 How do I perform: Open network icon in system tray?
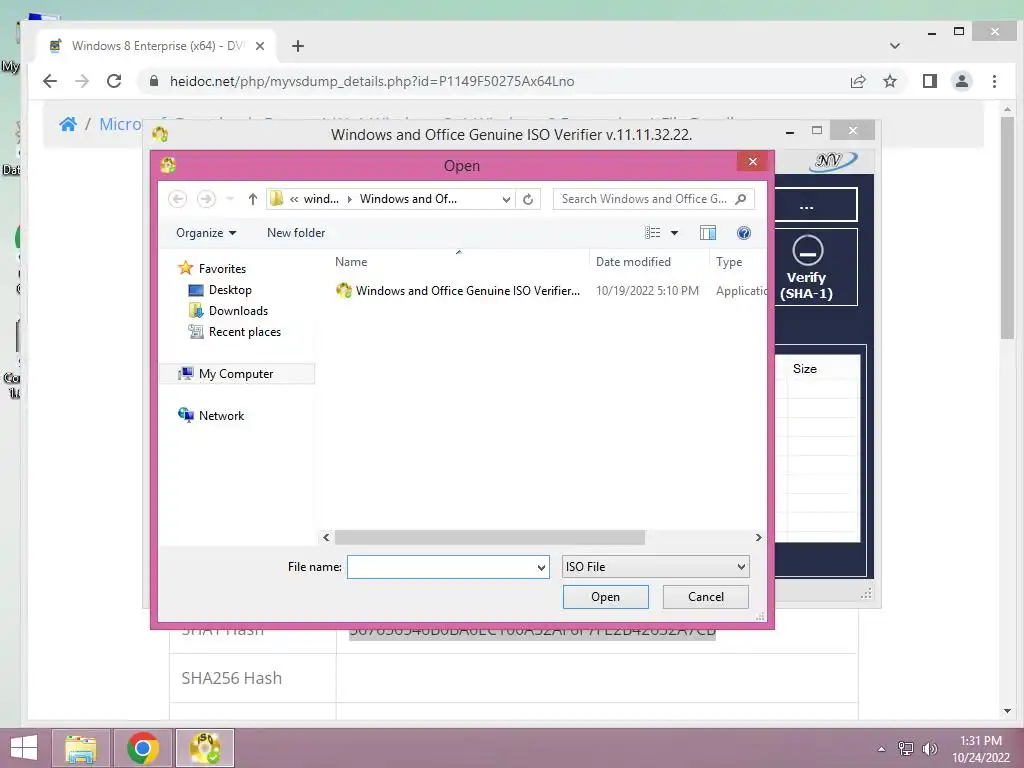906,748
